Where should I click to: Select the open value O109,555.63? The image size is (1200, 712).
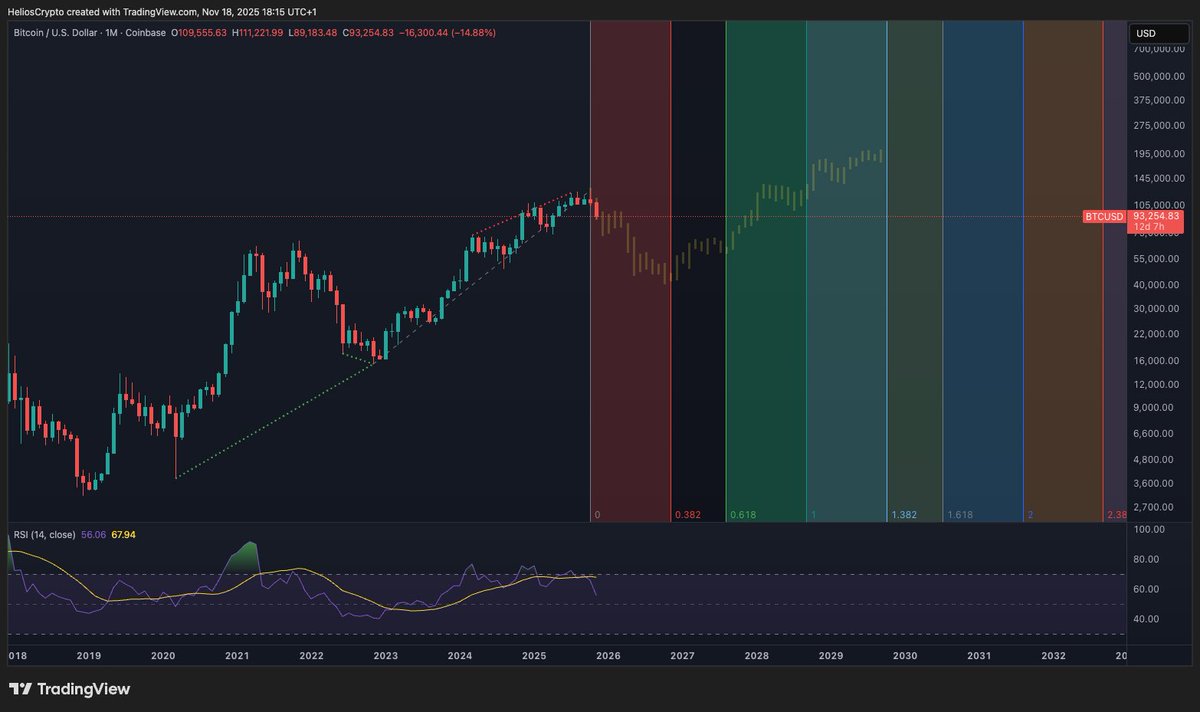200,33
